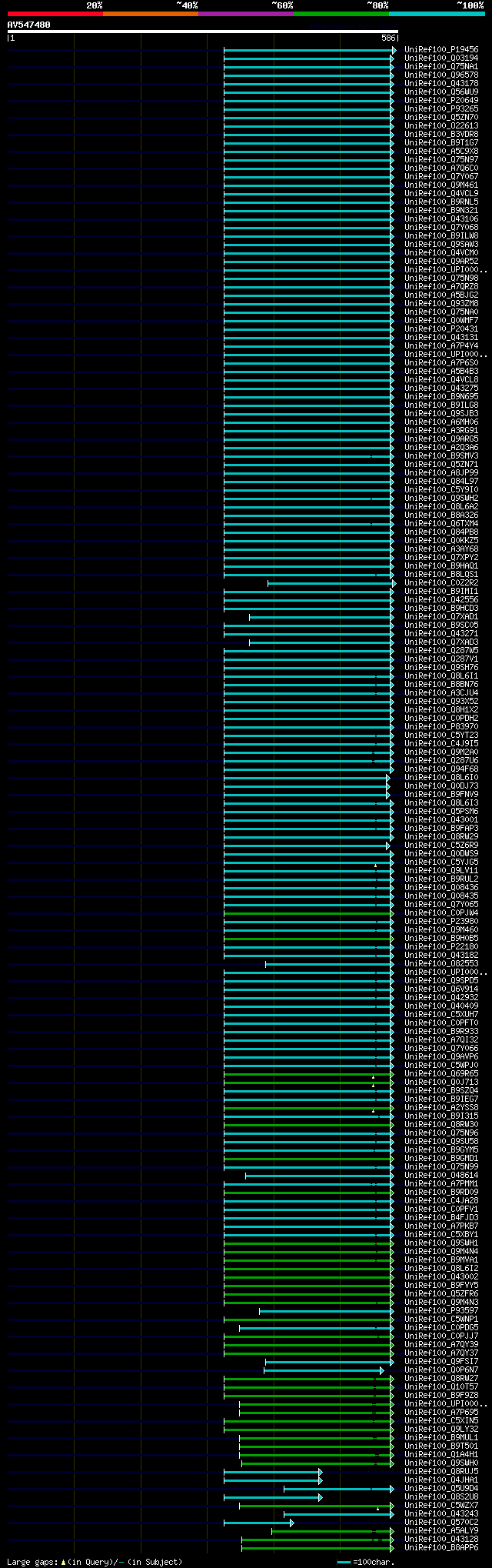Click the UniRef100_Q5U9D4 label
492x1568 pixels.
coord(441,1489)
